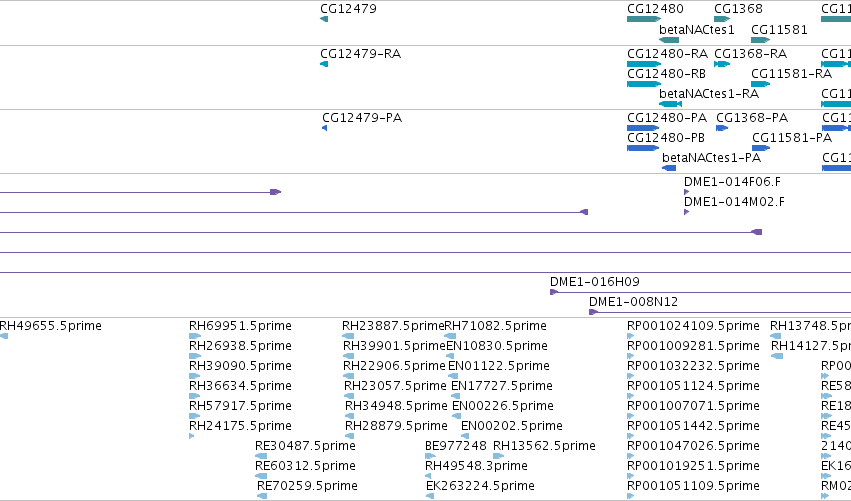This screenshot has height=501, width=851.
Task: Open EST RH26938.5prime
Action: (240, 346)
